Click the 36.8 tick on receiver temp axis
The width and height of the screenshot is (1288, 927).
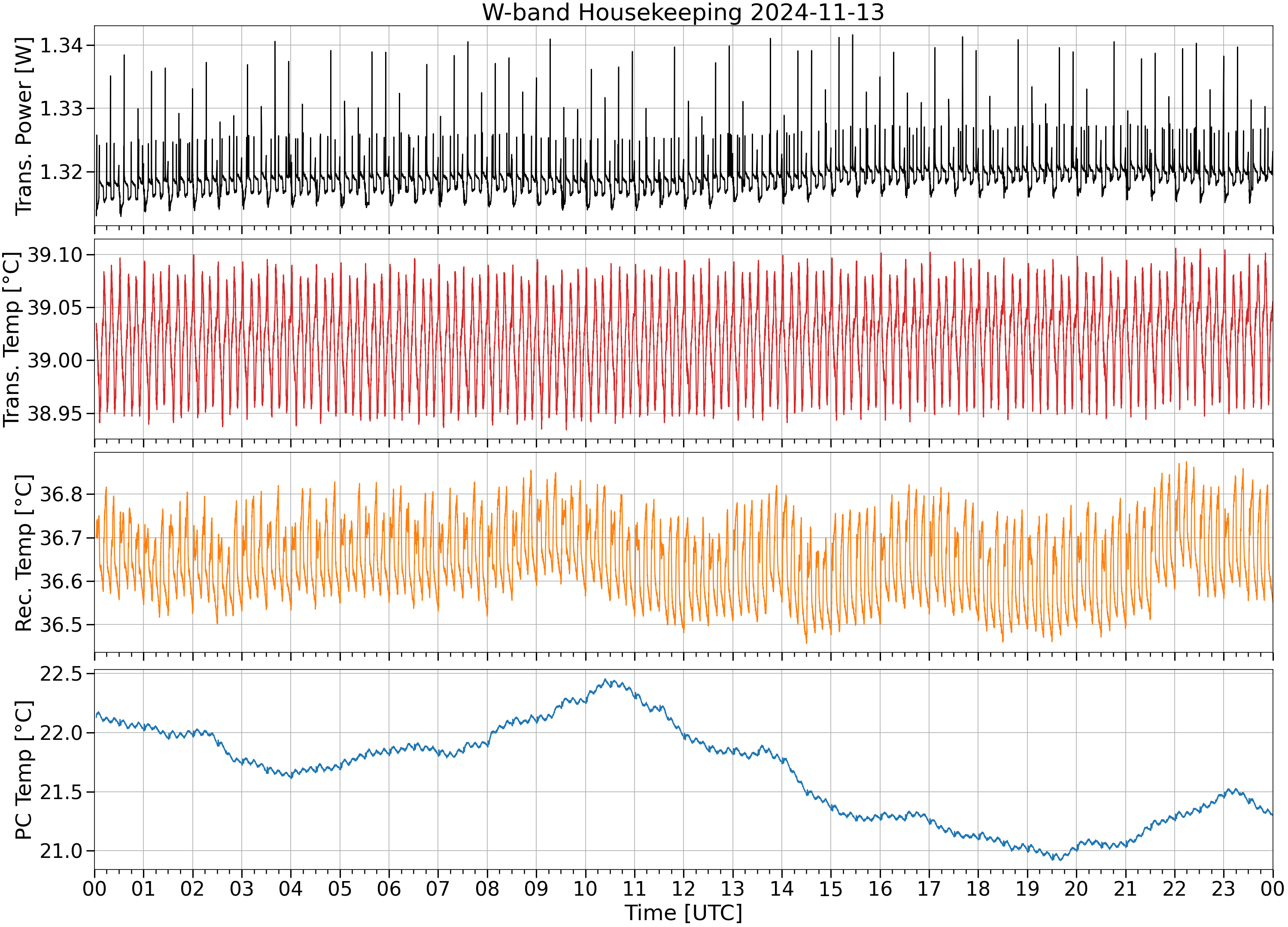tap(61, 494)
